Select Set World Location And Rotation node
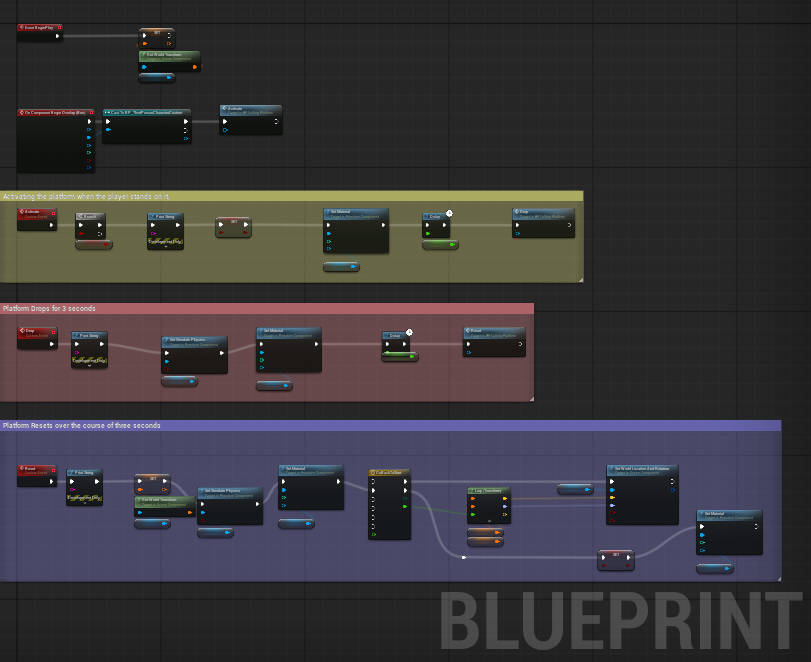 pyautogui.click(x=642, y=495)
